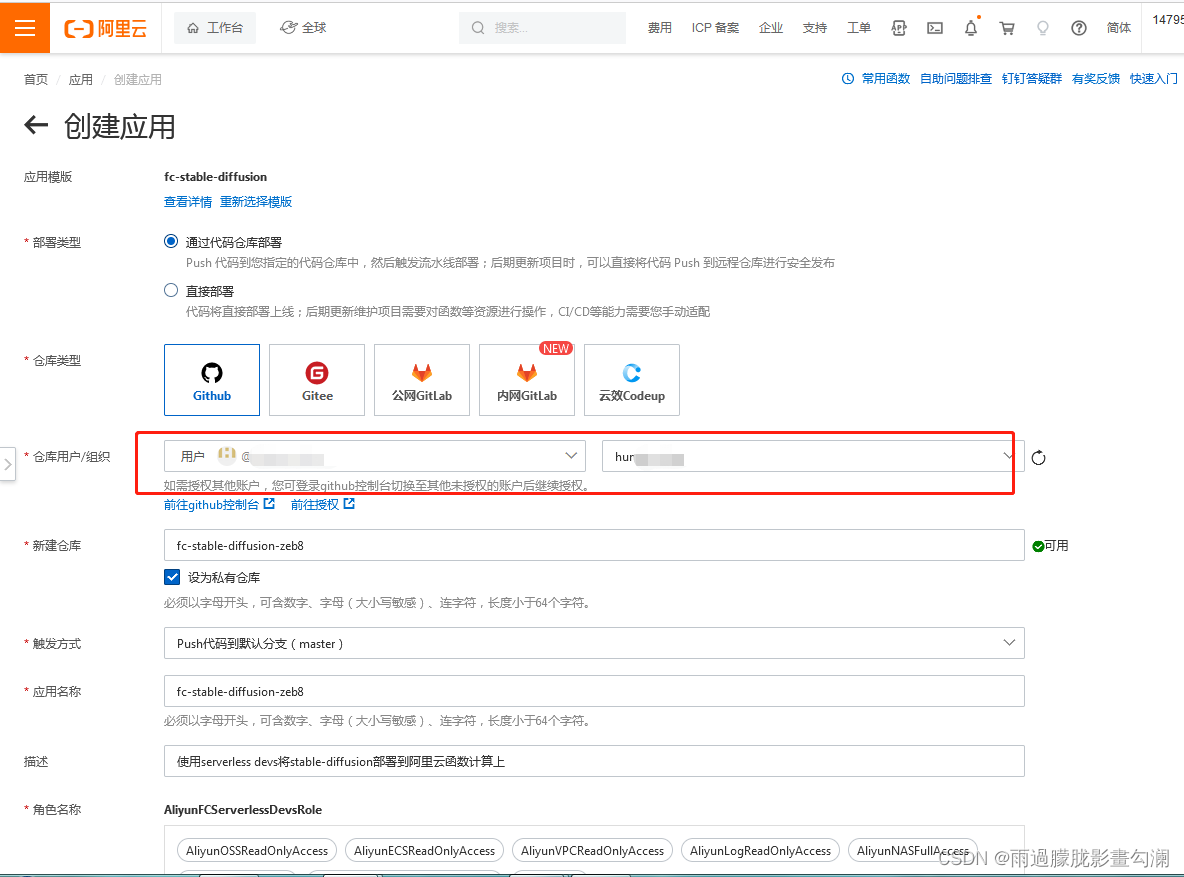This screenshot has height=877, width=1184.
Task: Open the 工作台 workbench tab
Action: [x=215, y=28]
